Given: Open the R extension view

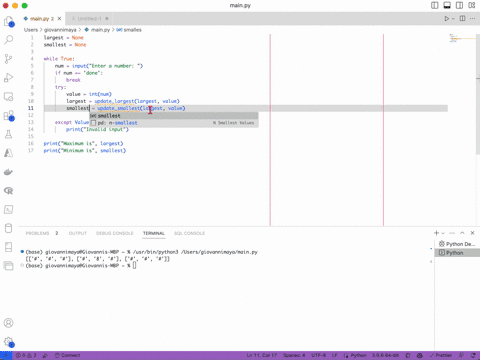Looking at the screenshot, I should 9,191.
